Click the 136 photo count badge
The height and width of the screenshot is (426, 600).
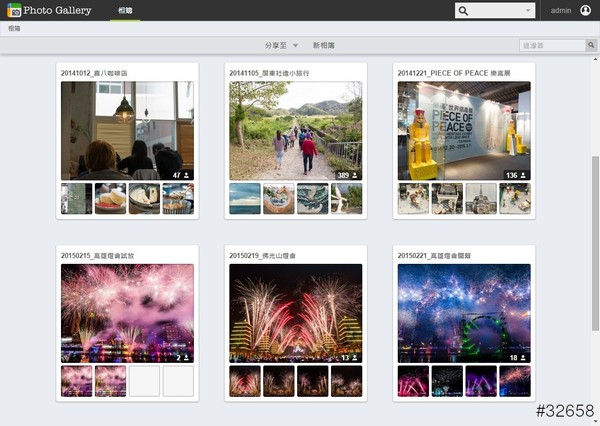coord(516,175)
